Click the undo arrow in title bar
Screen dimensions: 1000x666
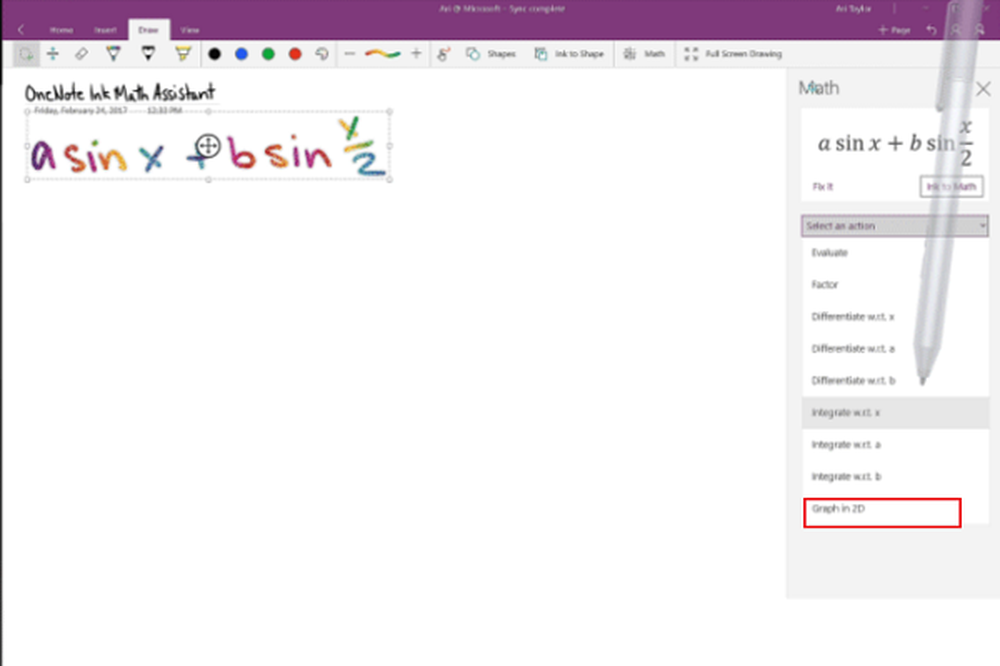(932, 30)
